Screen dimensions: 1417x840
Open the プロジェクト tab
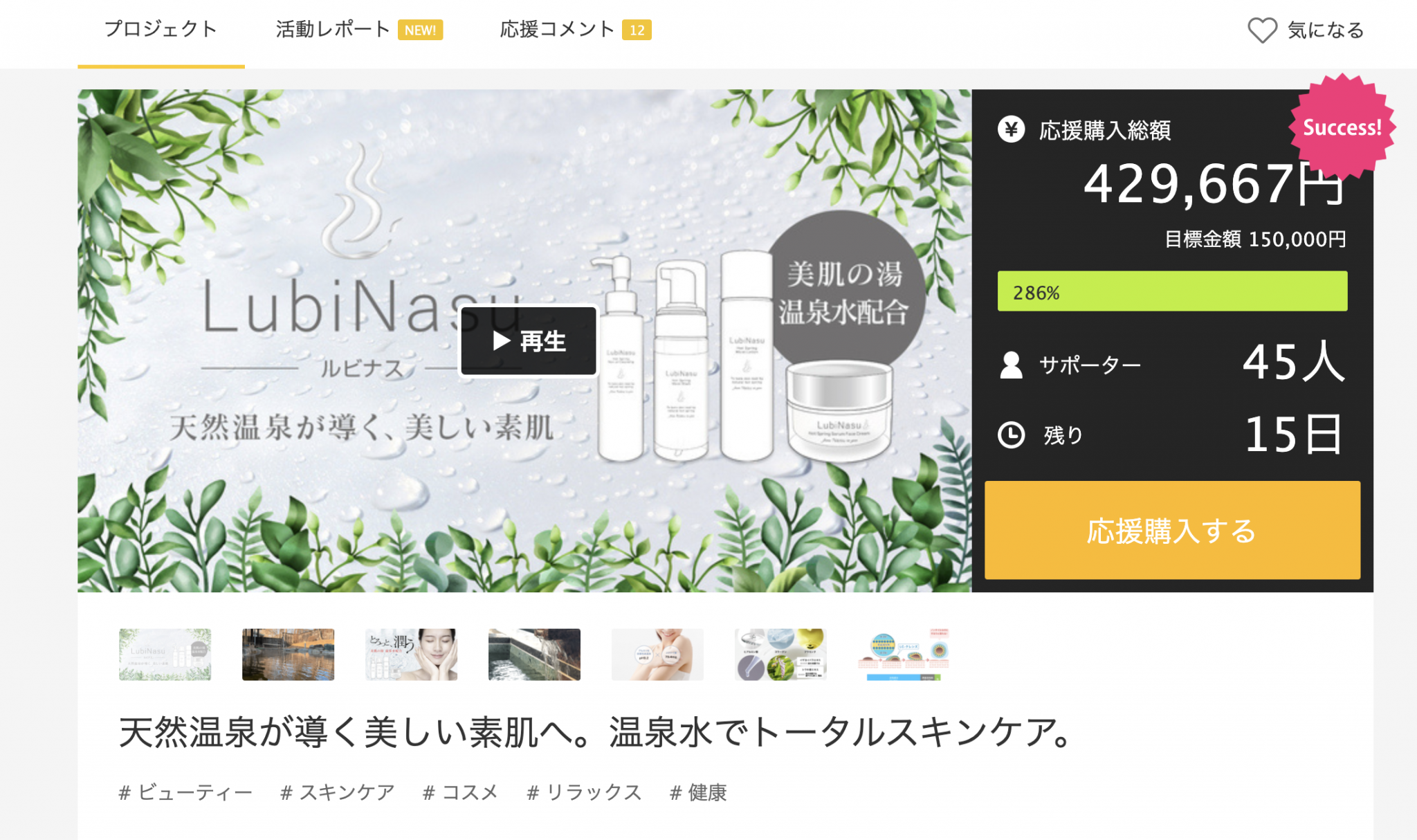point(161,30)
